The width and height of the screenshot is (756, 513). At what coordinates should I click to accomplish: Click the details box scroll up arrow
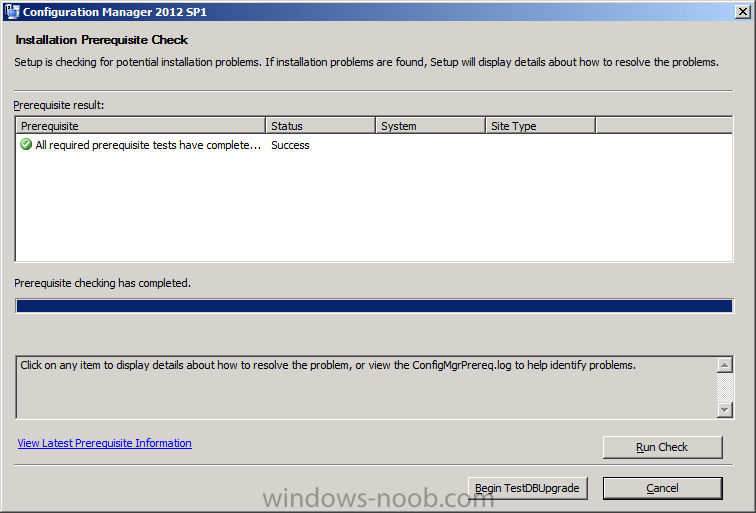point(725,365)
